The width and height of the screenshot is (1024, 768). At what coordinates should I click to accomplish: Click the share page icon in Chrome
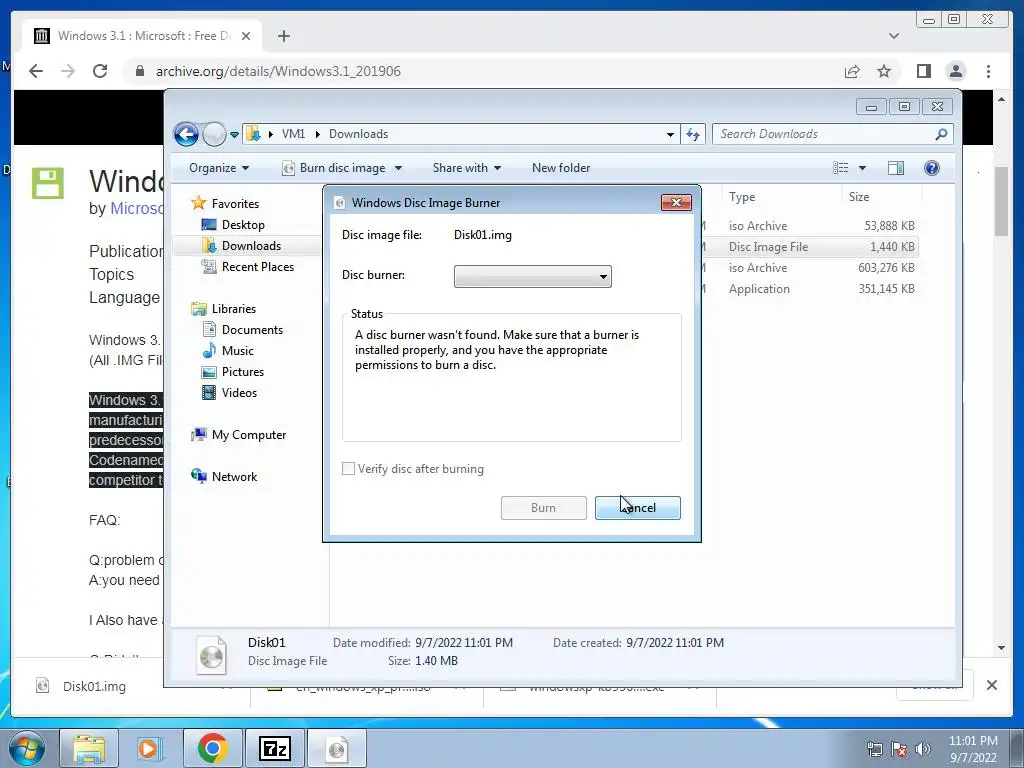[x=852, y=71]
